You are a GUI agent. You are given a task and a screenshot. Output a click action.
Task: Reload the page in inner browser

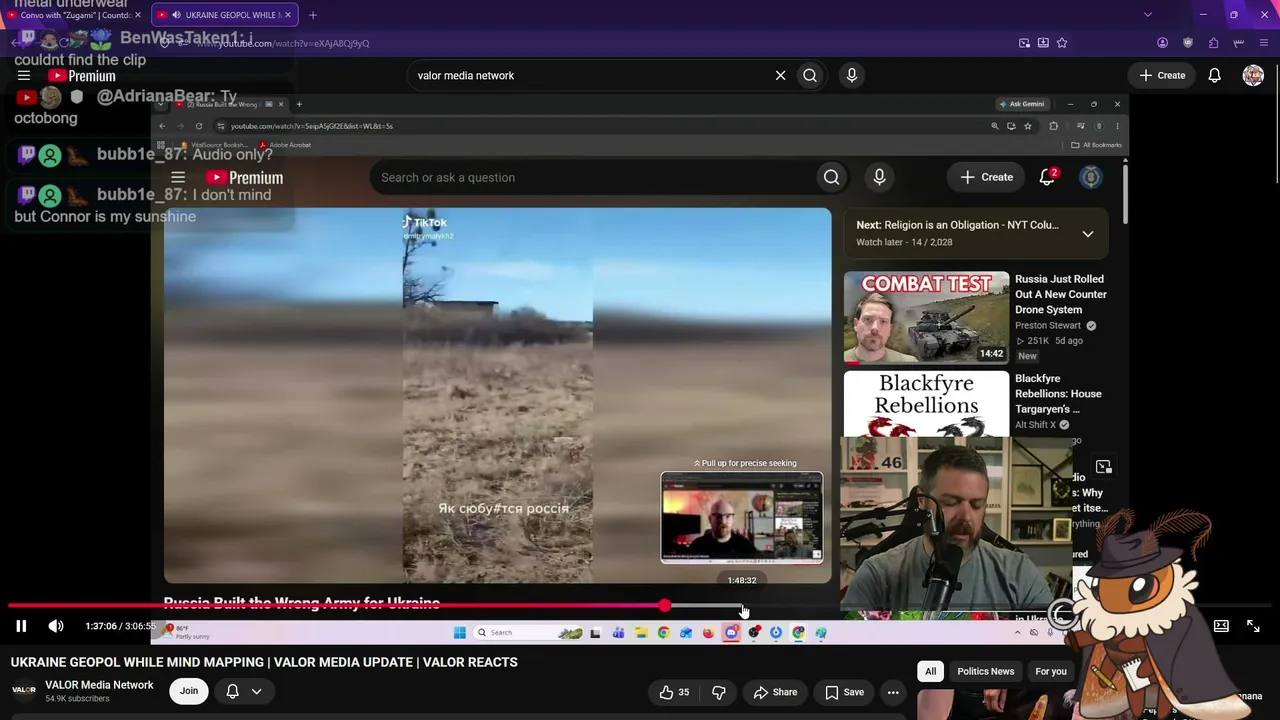199,126
